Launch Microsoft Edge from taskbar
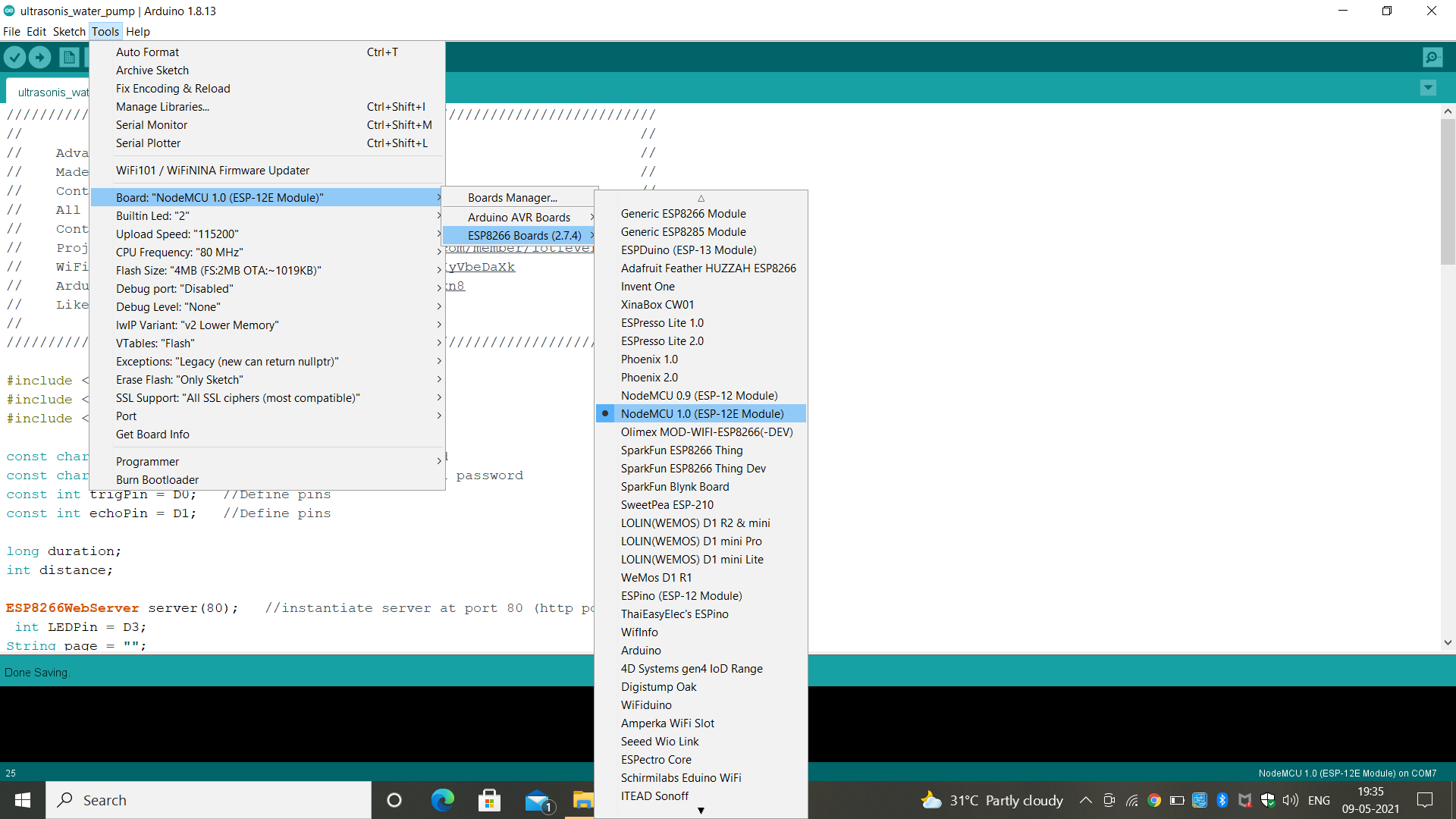Viewport: 1456px width, 819px height. [442, 800]
